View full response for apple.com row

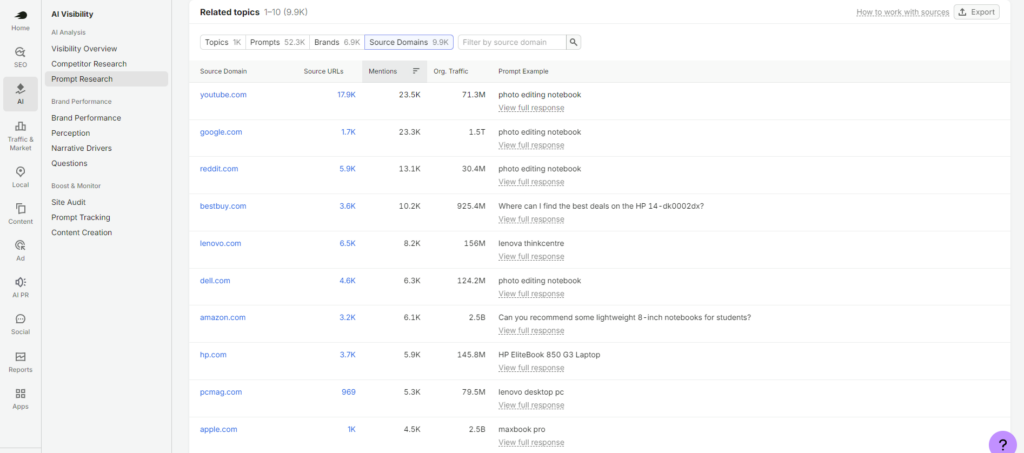coord(531,443)
